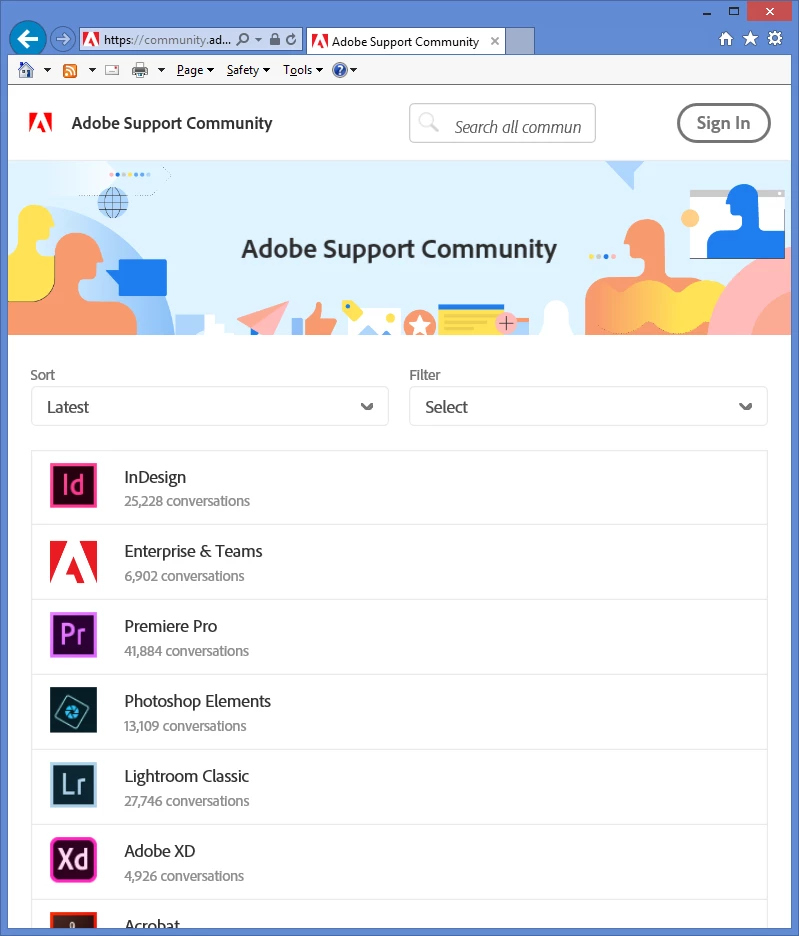
Task: Click the browser Forward arrow button
Action: pyautogui.click(x=62, y=40)
